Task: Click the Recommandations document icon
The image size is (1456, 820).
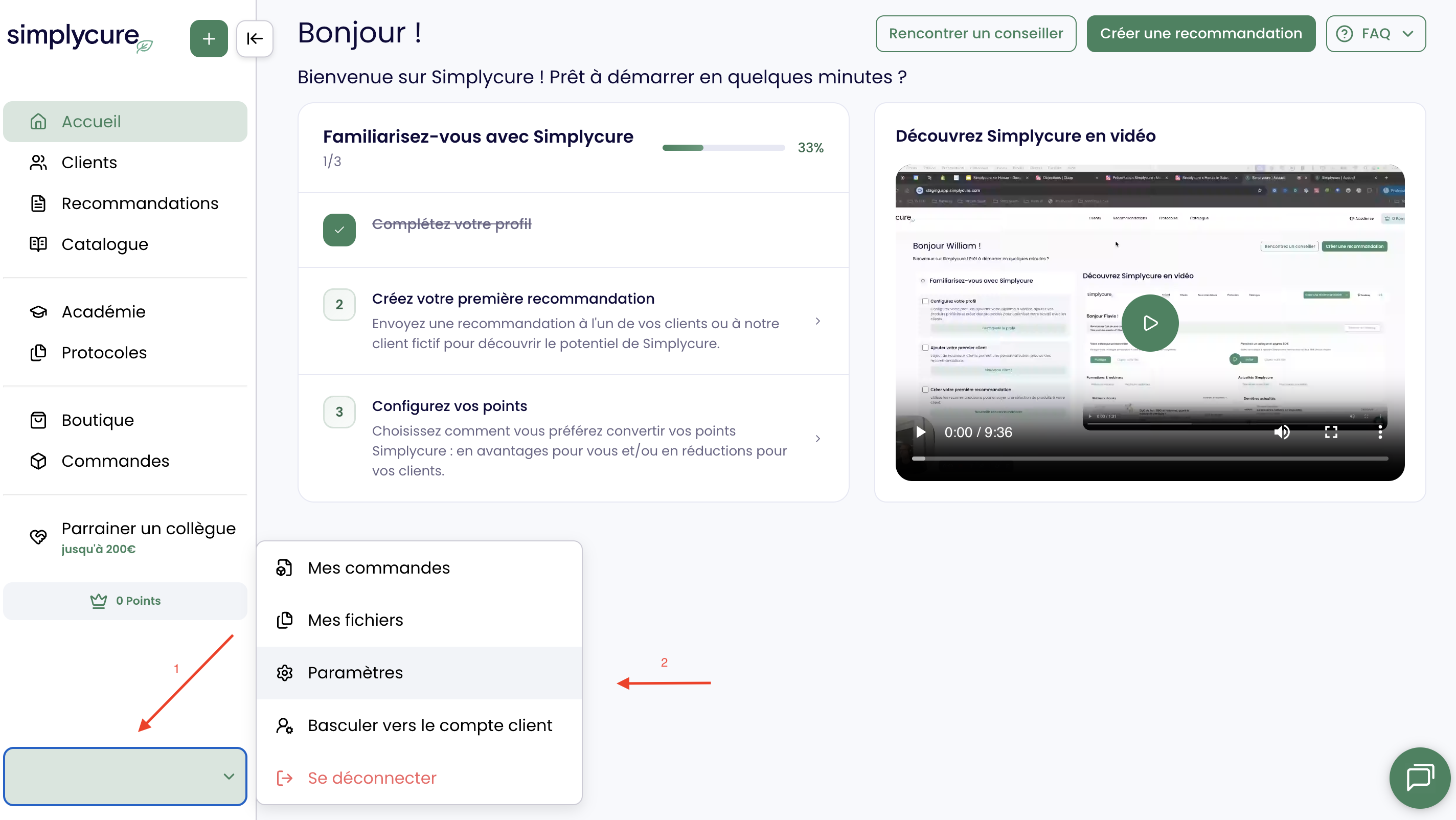Action: pyautogui.click(x=38, y=203)
